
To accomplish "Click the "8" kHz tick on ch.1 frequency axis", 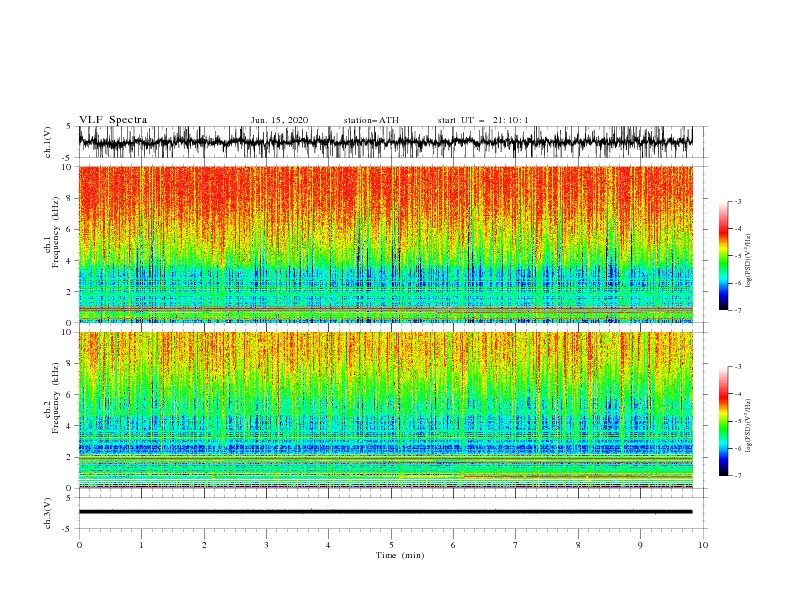I will click(70, 198).
